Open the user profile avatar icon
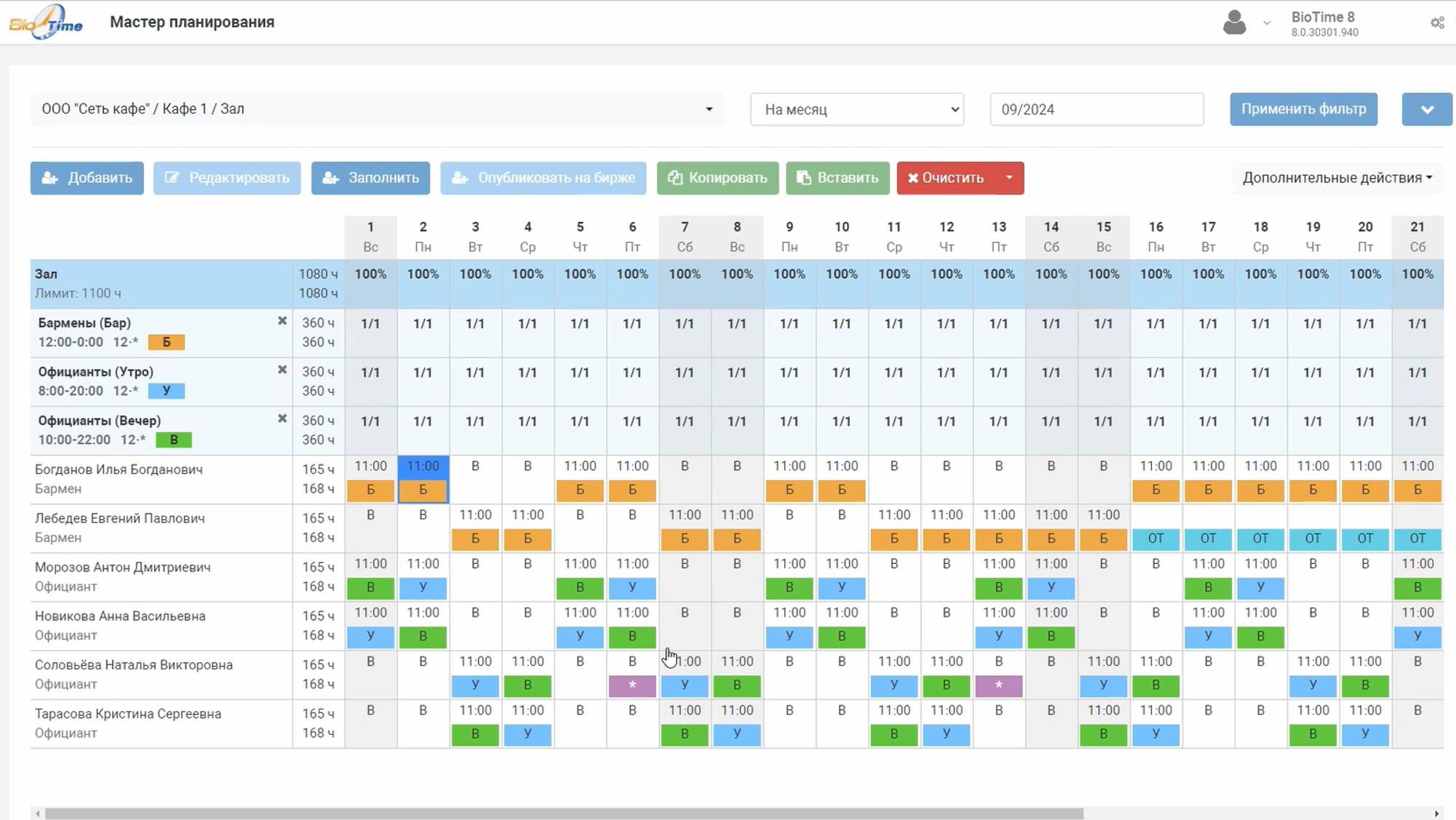Screen dimensions: 1456x820 1234,22
